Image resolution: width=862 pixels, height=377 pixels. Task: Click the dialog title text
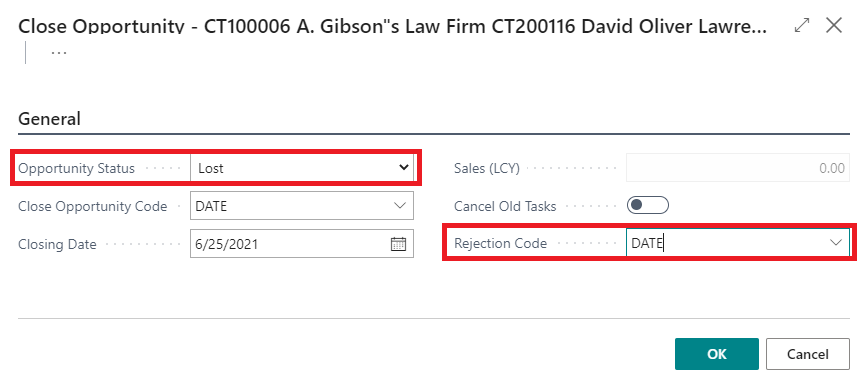392,26
